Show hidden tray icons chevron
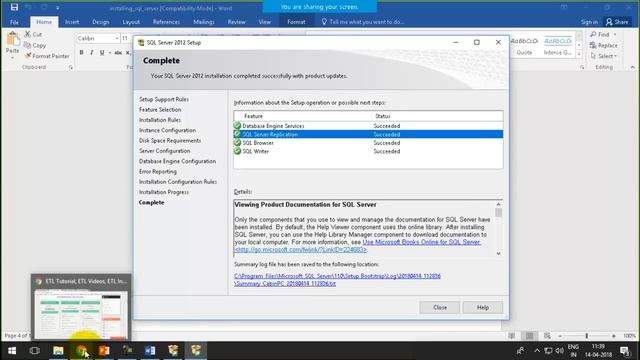Screen dimensions: 640x360 tap(537, 351)
